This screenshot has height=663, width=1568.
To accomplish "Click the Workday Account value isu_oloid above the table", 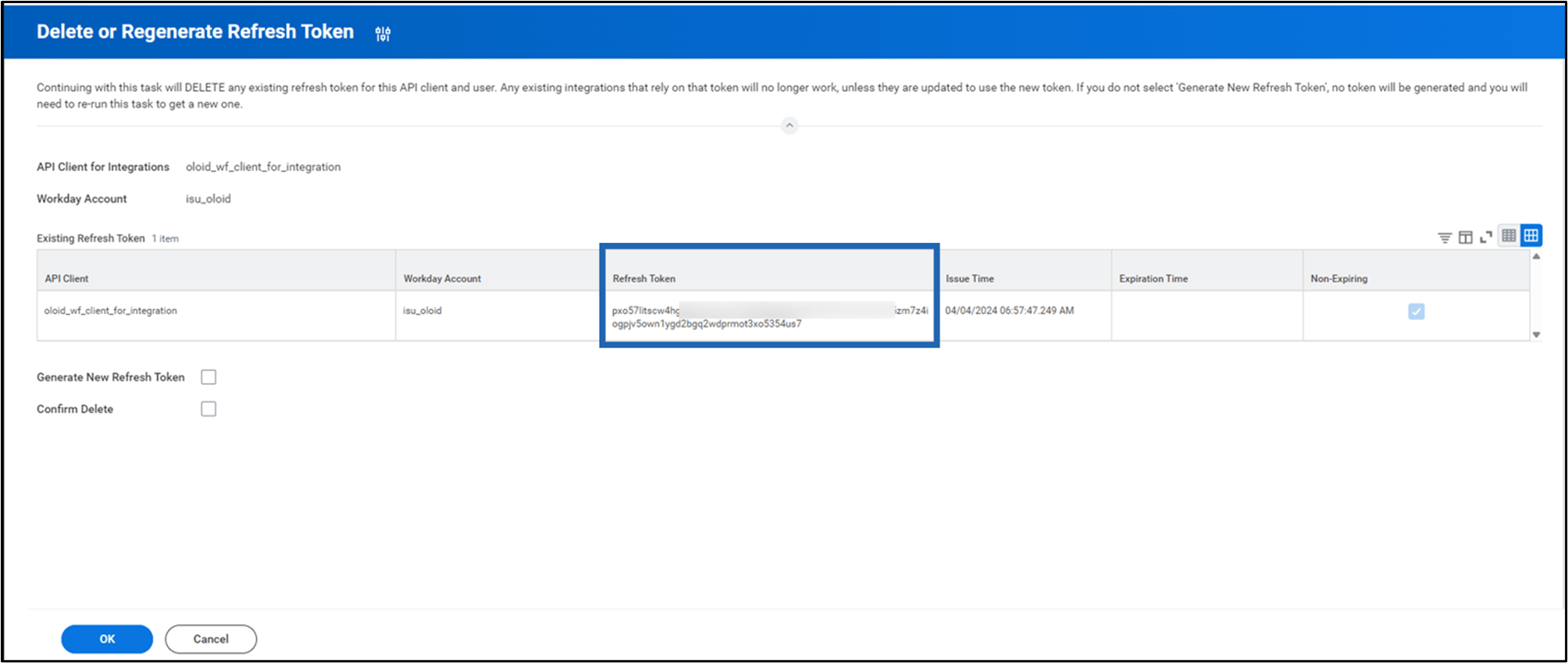I will pos(208,199).
